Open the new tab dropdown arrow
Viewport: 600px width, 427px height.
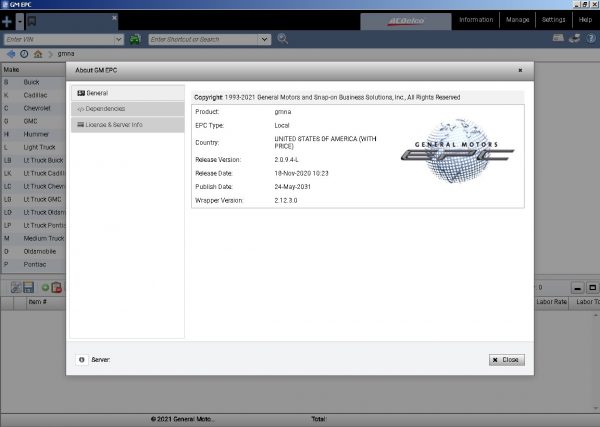coord(20,21)
